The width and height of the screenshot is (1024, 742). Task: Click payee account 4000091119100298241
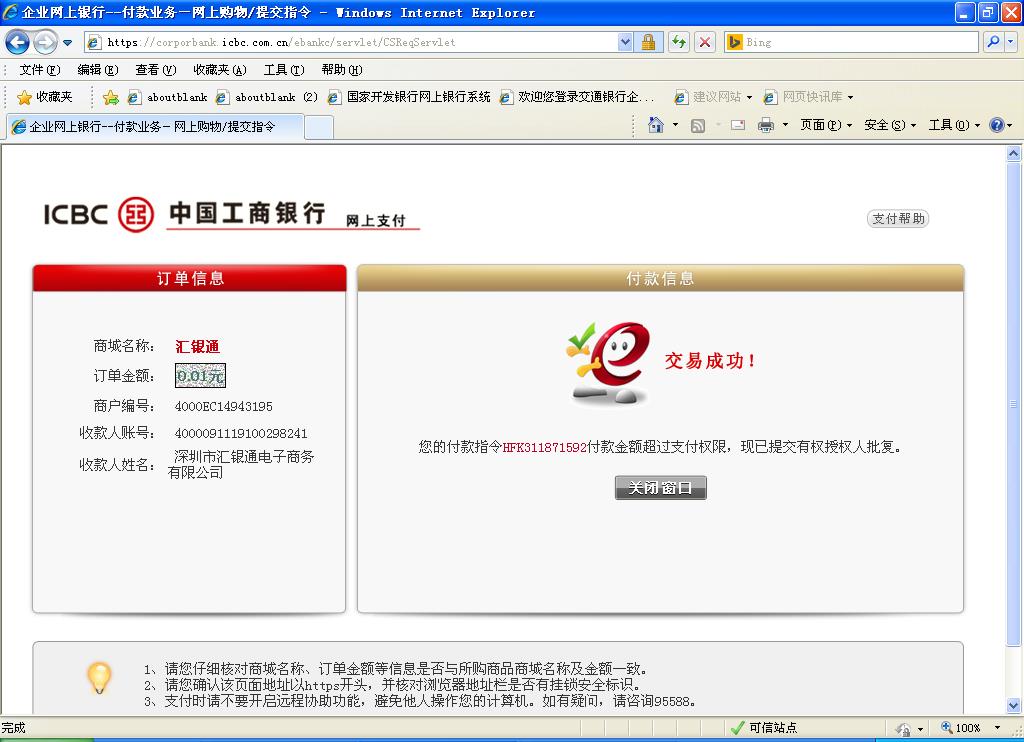click(241, 433)
